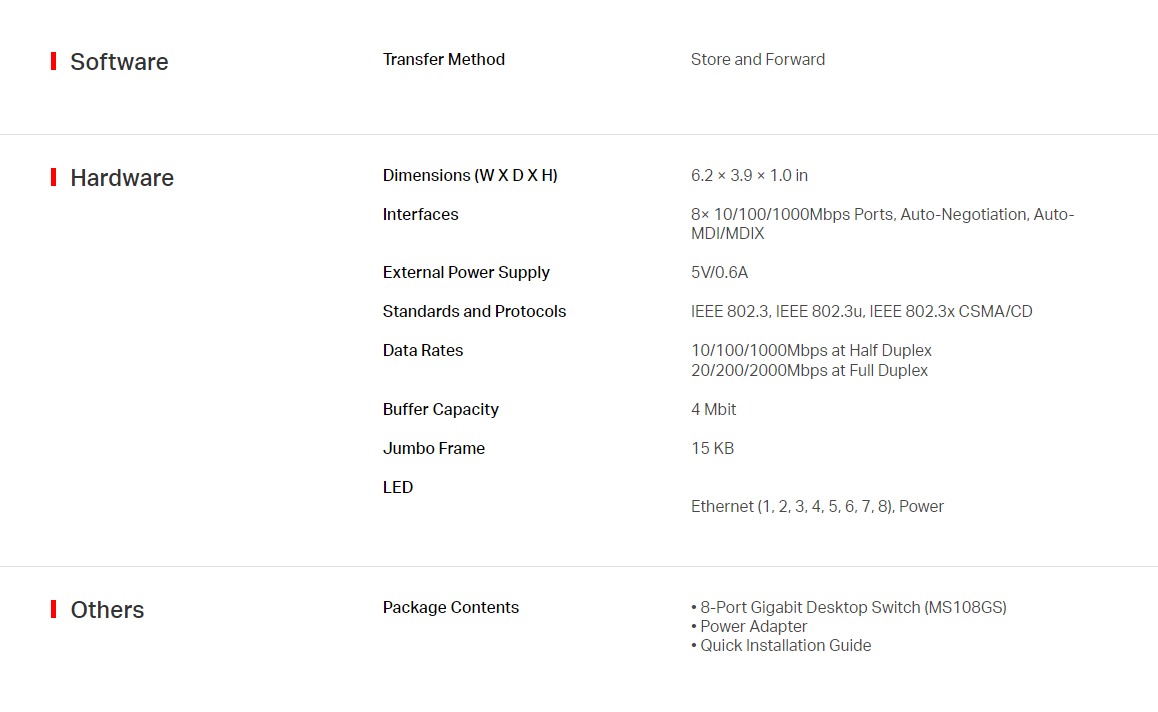Screen dimensions: 1158x712
Task: Click the 5V/0.6A value text
Action: point(719,273)
